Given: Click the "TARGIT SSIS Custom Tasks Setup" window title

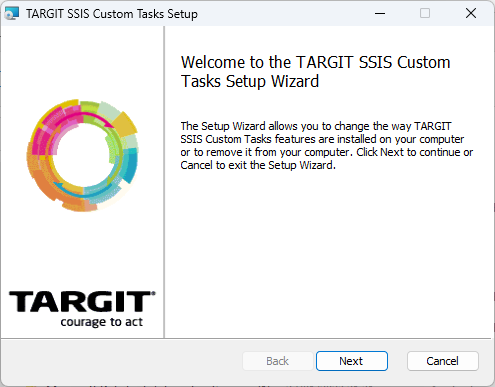Looking at the screenshot, I should click(x=112, y=14).
